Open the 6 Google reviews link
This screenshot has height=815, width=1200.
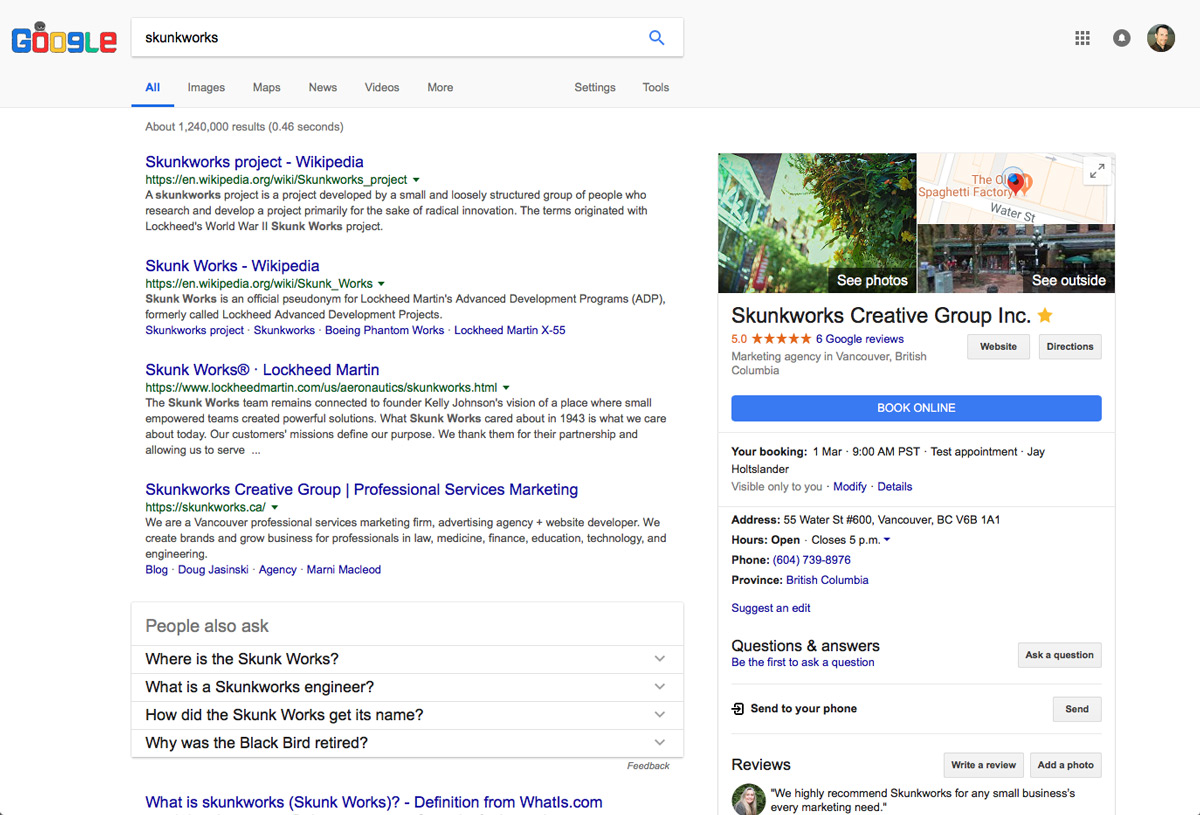tap(859, 339)
